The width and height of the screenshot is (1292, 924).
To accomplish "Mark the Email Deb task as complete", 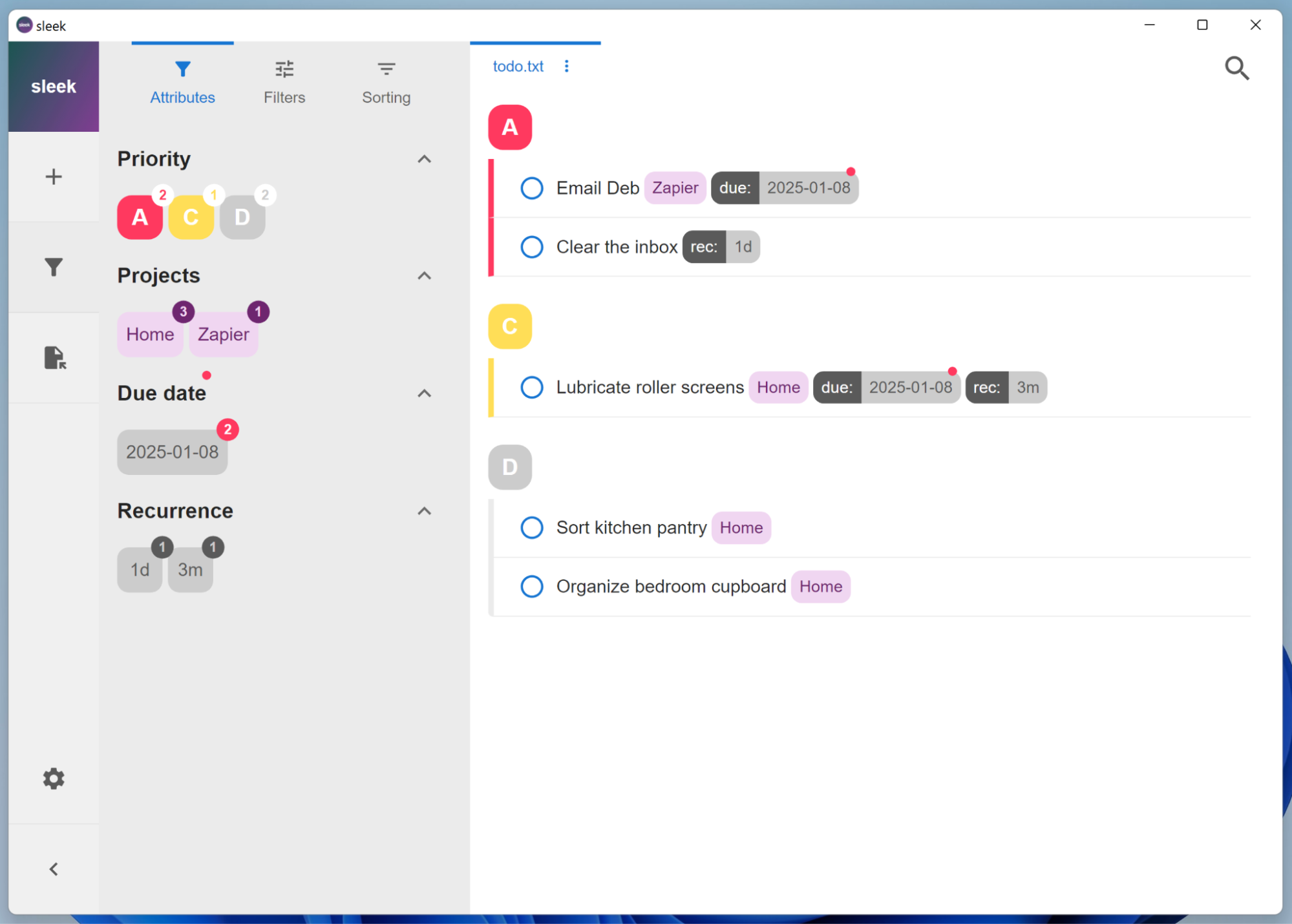I will point(531,188).
